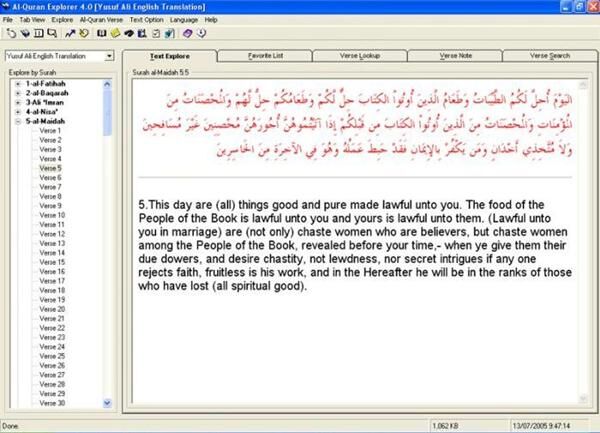Switch to the Text Explore tab
The height and width of the screenshot is (433, 600).
point(170,56)
